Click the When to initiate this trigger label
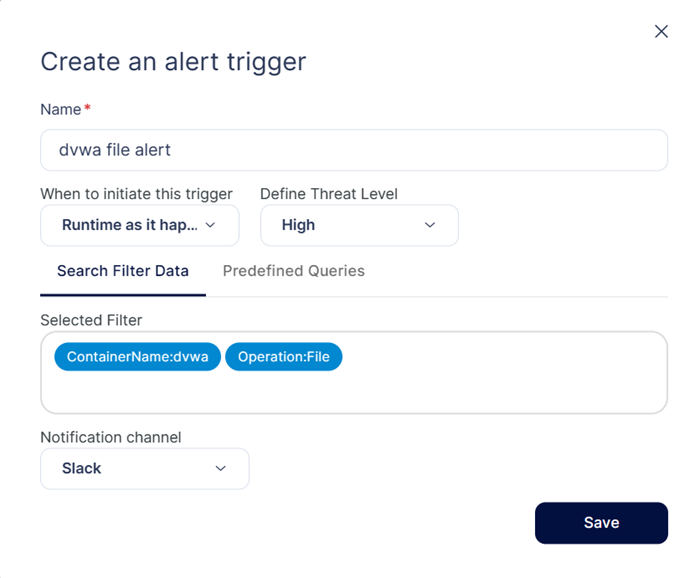The width and height of the screenshot is (700, 578). [137, 194]
